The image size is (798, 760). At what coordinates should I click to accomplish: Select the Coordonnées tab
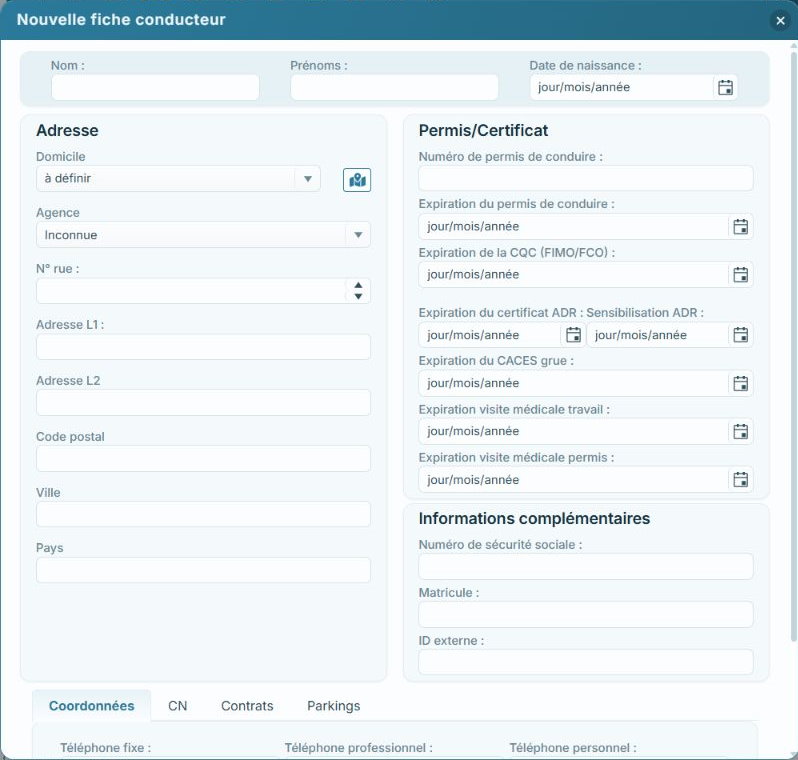pyautogui.click(x=92, y=706)
